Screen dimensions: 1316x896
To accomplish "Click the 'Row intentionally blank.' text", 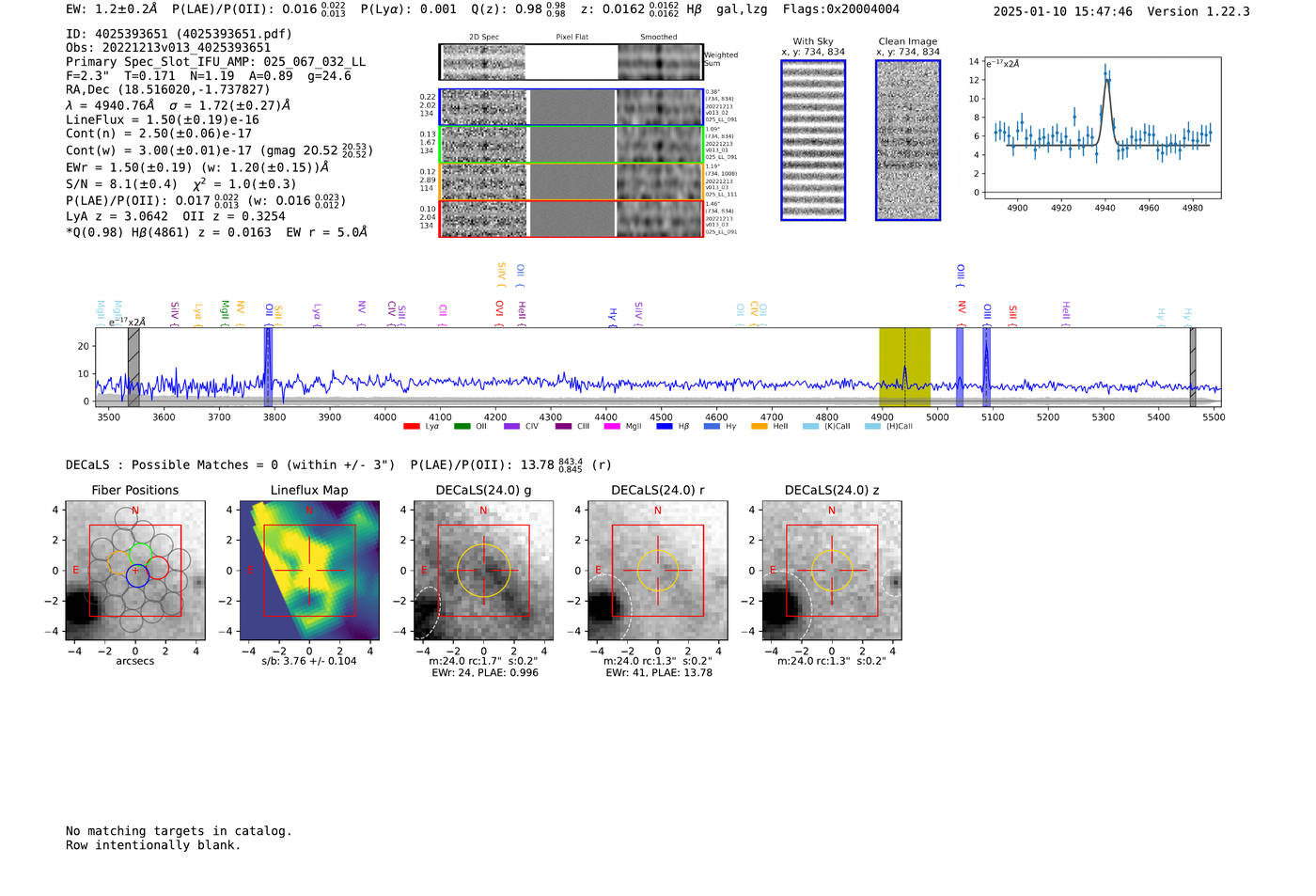I will click(x=153, y=845).
